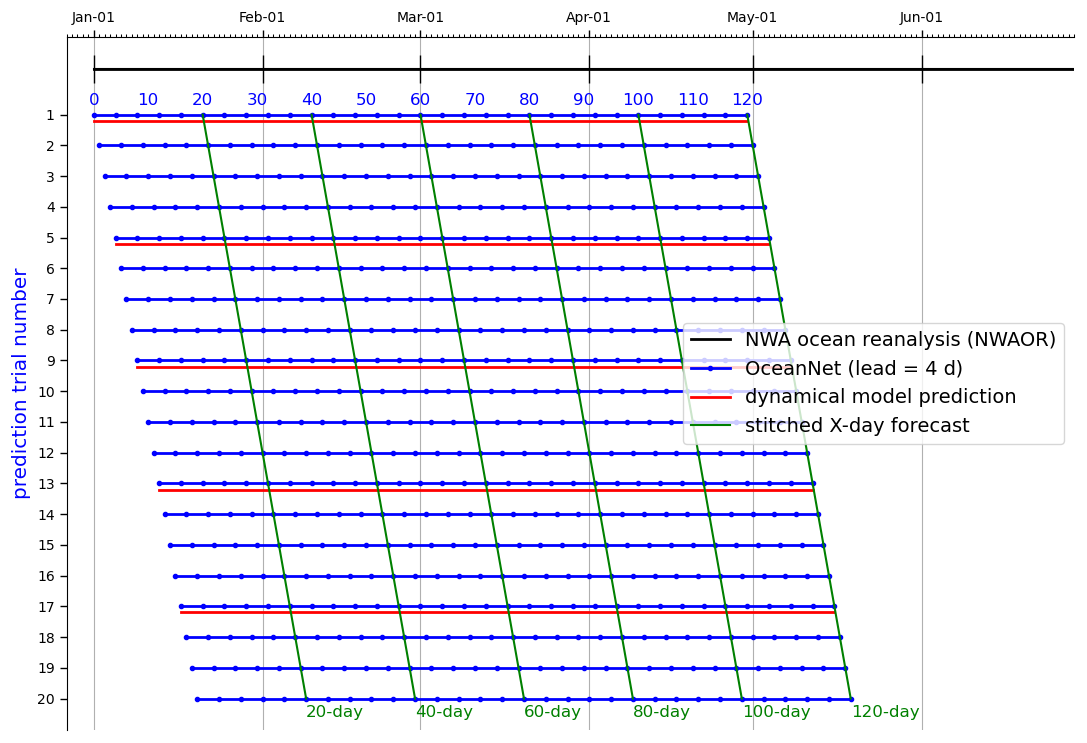Select the 60-day forecast label
The width and height of the screenshot is (1087, 743).
pyautogui.click(x=552, y=712)
